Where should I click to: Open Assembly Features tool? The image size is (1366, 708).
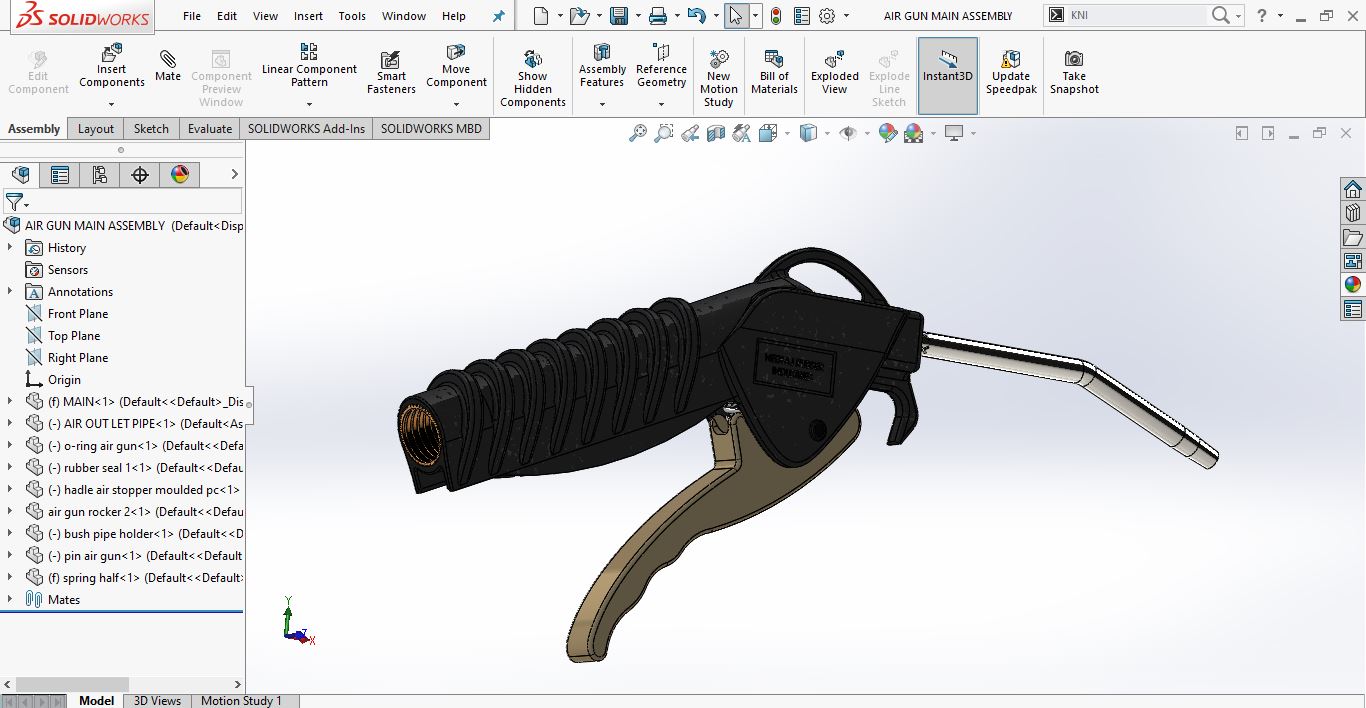(x=602, y=66)
